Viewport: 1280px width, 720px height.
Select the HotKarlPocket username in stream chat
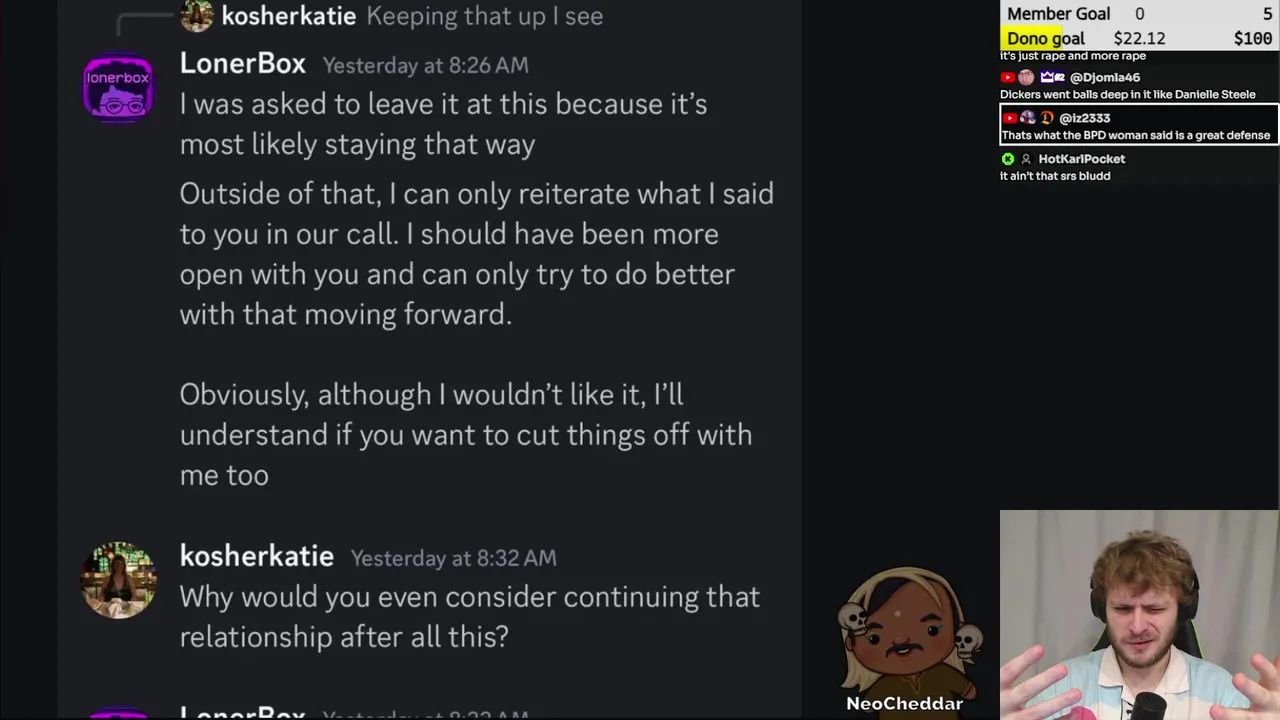1081,159
